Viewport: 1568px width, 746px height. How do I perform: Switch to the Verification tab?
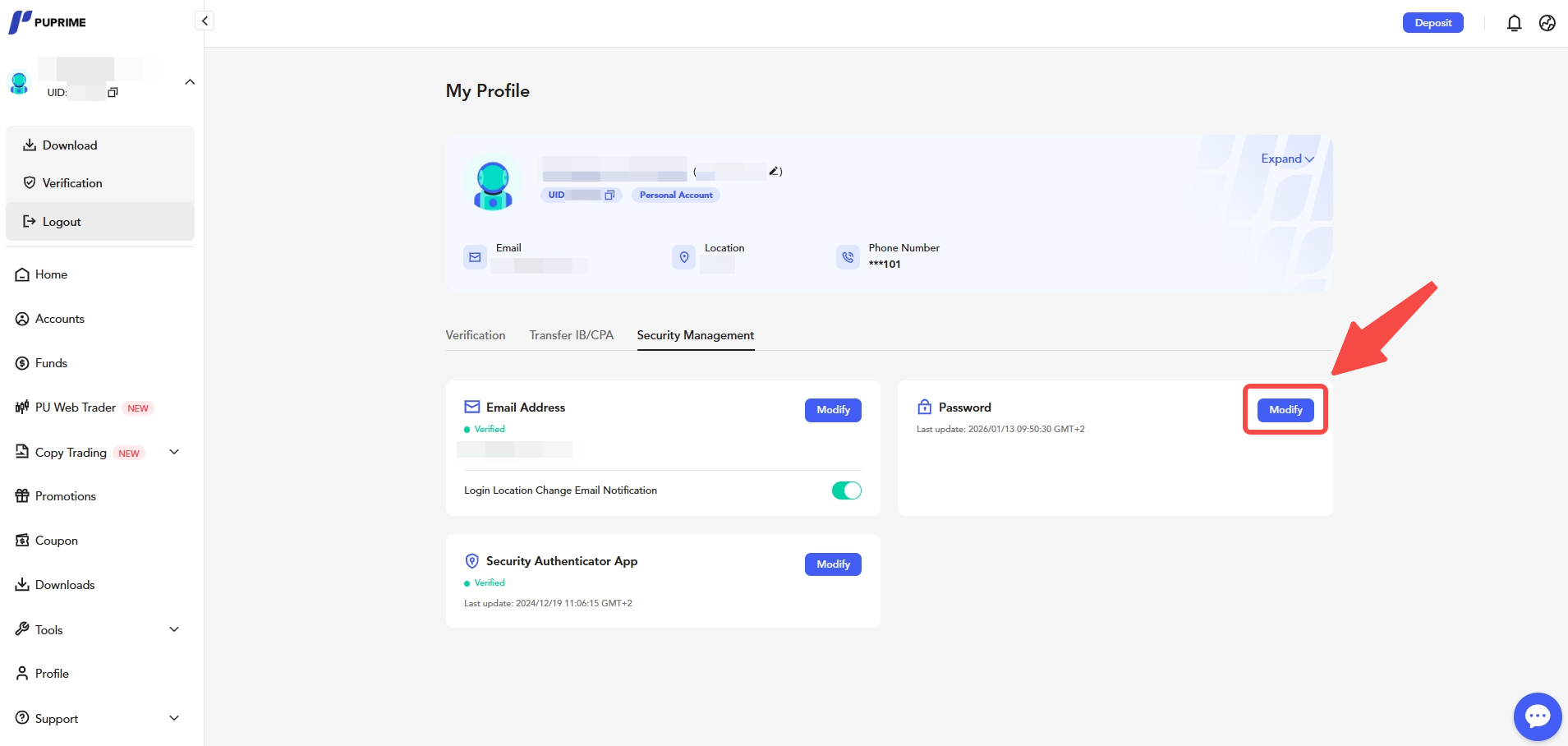[476, 335]
